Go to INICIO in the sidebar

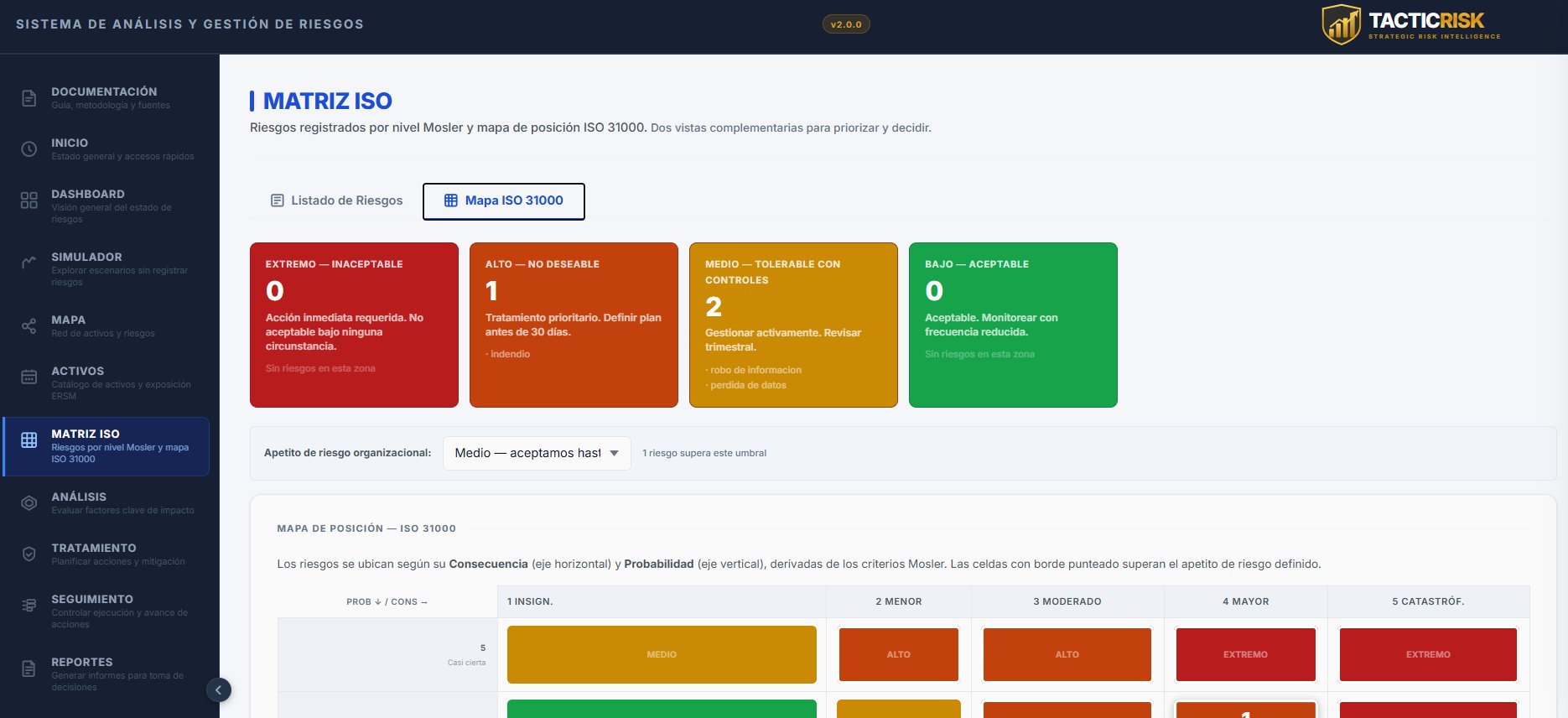pos(106,149)
